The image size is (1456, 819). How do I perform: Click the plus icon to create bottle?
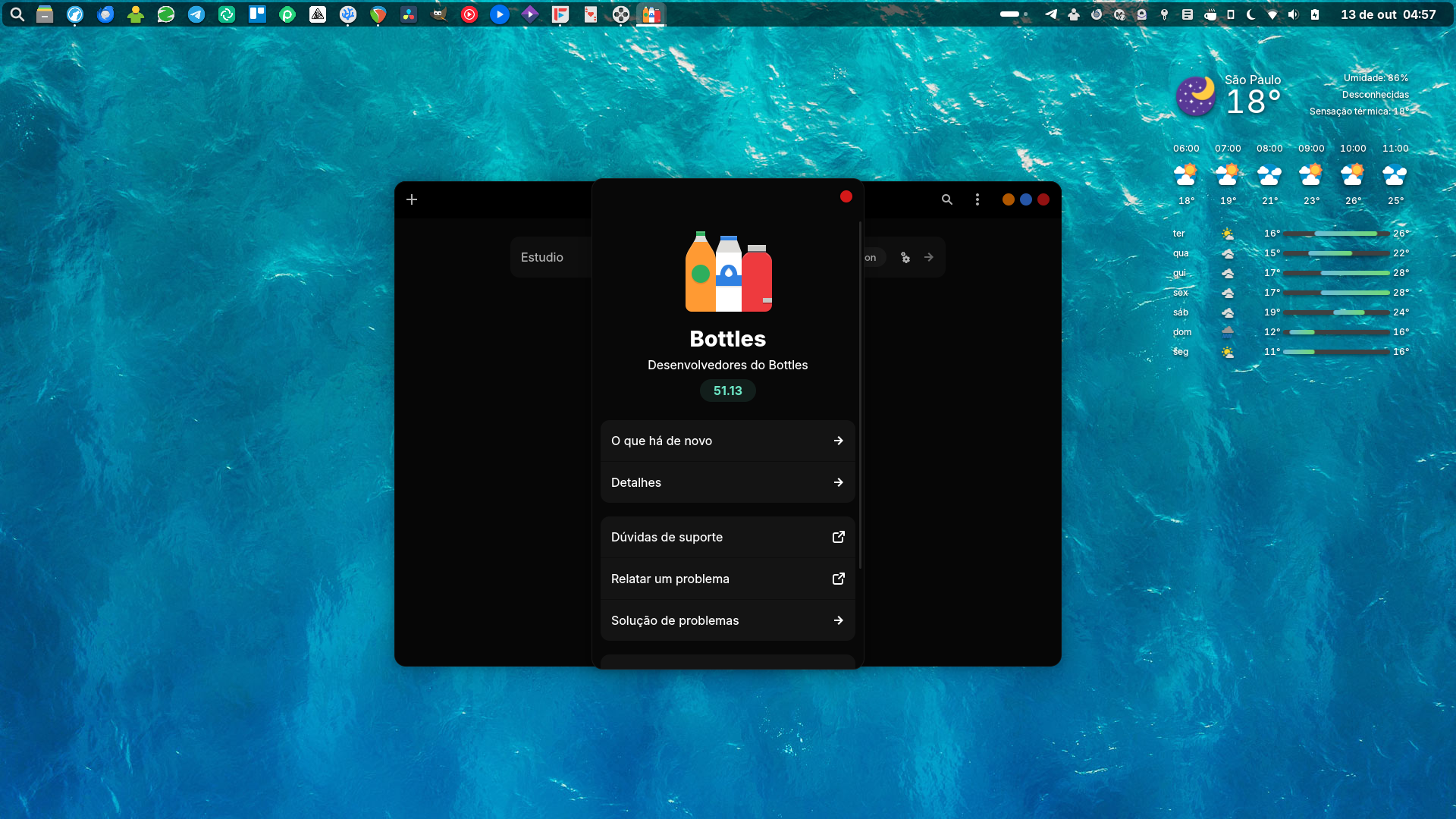(x=412, y=199)
